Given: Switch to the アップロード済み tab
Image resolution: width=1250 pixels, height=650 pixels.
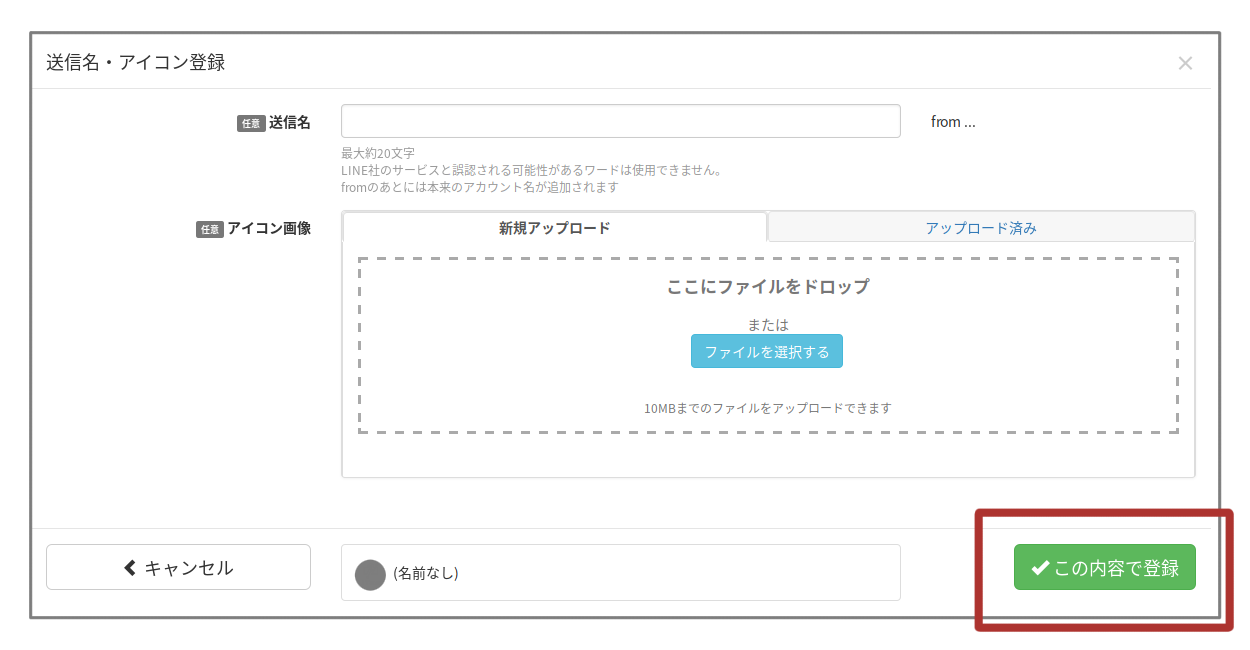Looking at the screenshot, I should (980, 227).
